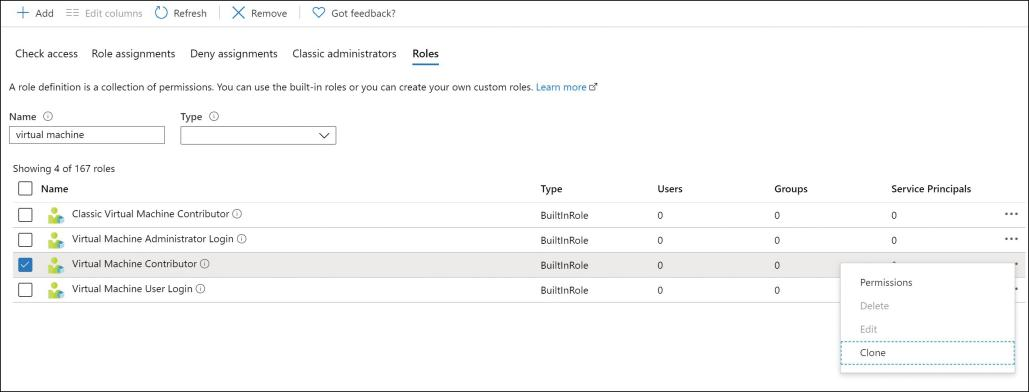The height and width of the screenshot is (392, 1029).
Task: Click the Name filter input field
Action: click(87, 135)
